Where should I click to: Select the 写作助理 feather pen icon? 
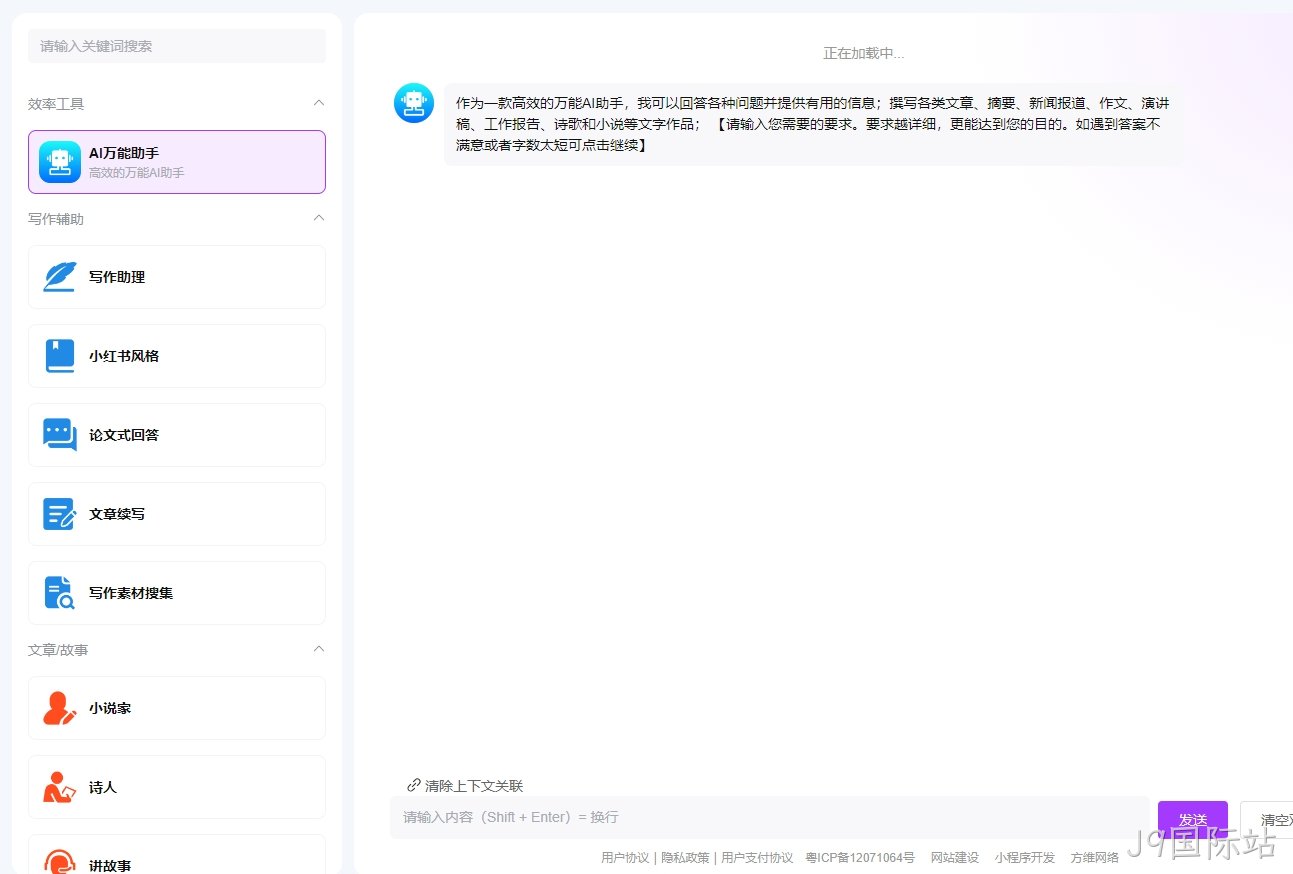click(60, 277)
